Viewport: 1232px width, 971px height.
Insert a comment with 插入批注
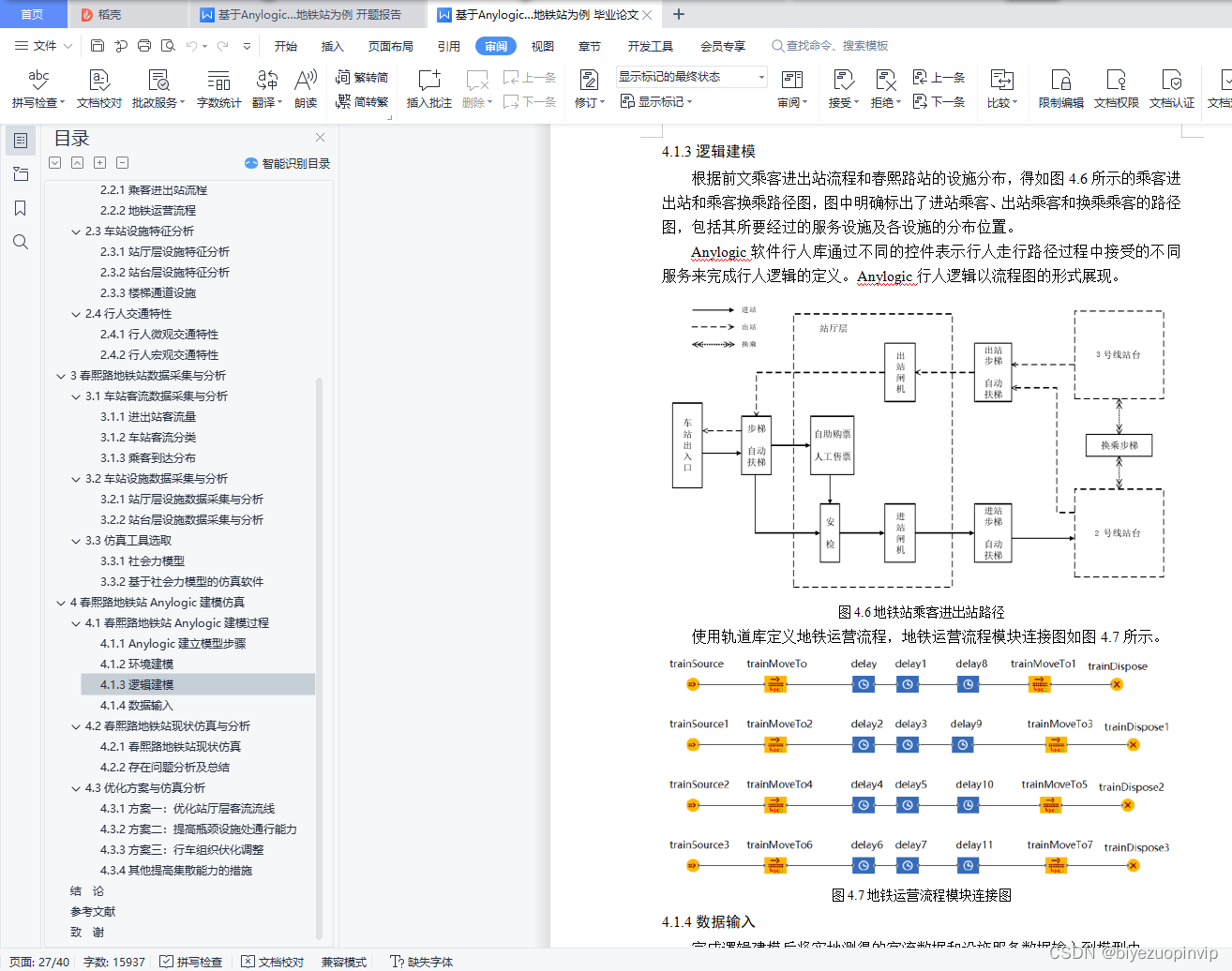[429, 87]
